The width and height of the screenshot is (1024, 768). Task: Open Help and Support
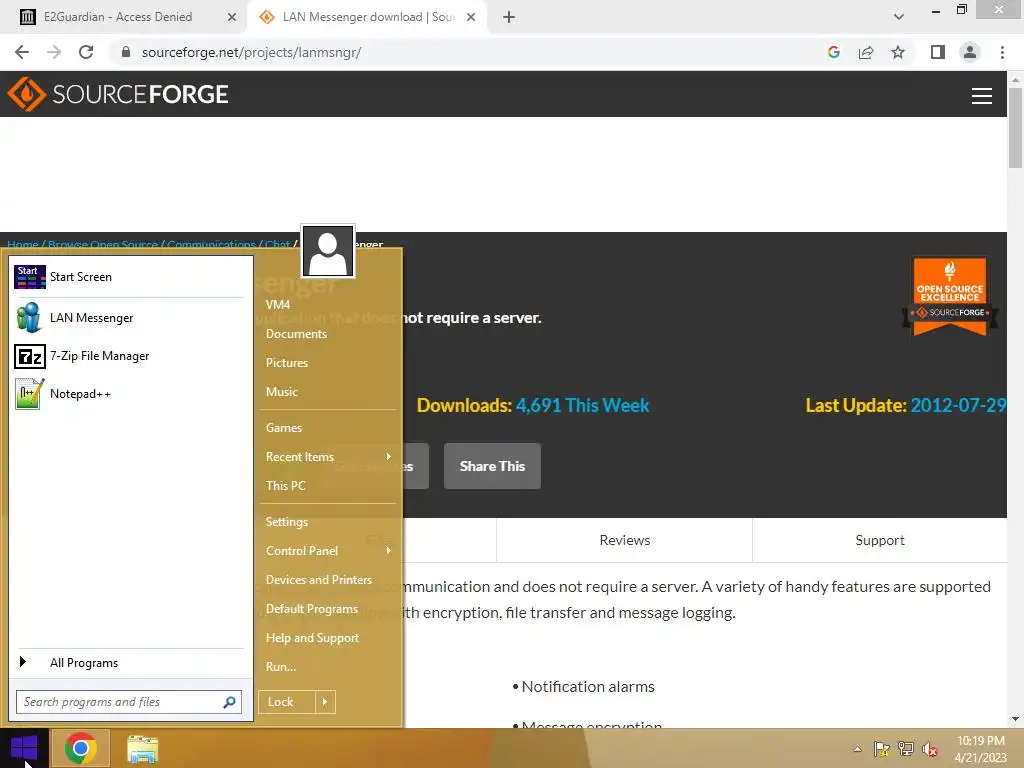point(312,638)
